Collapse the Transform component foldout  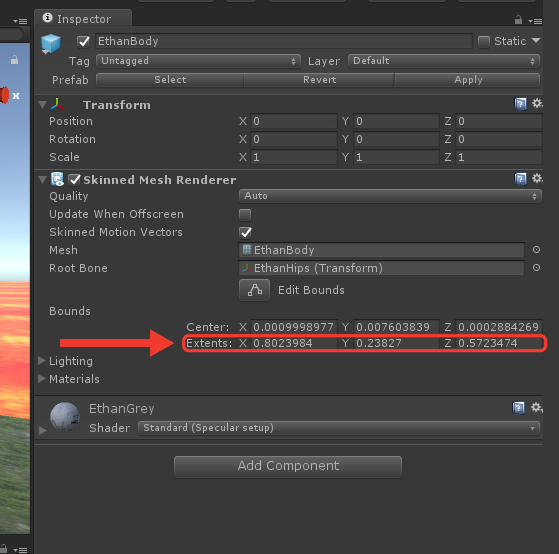42,105
